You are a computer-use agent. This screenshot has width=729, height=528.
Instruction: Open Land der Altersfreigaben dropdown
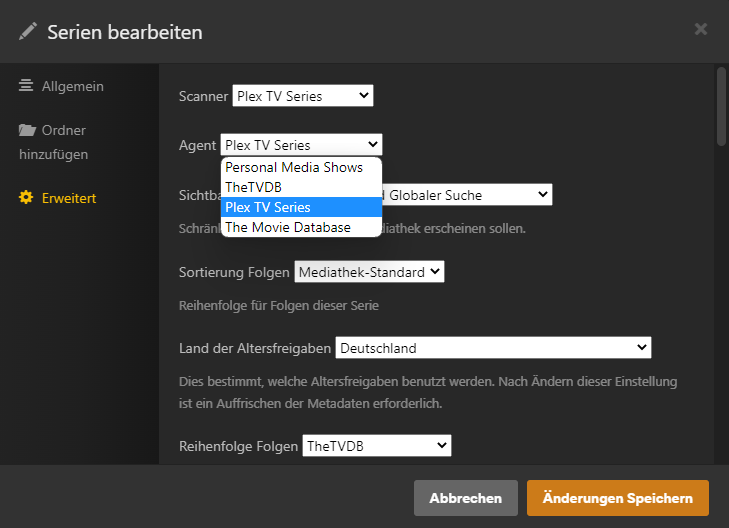point(493,348)
